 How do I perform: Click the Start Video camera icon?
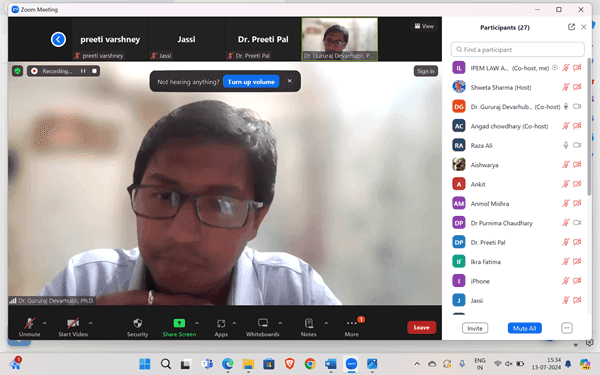pyautogui.click(x=73, y=323)
